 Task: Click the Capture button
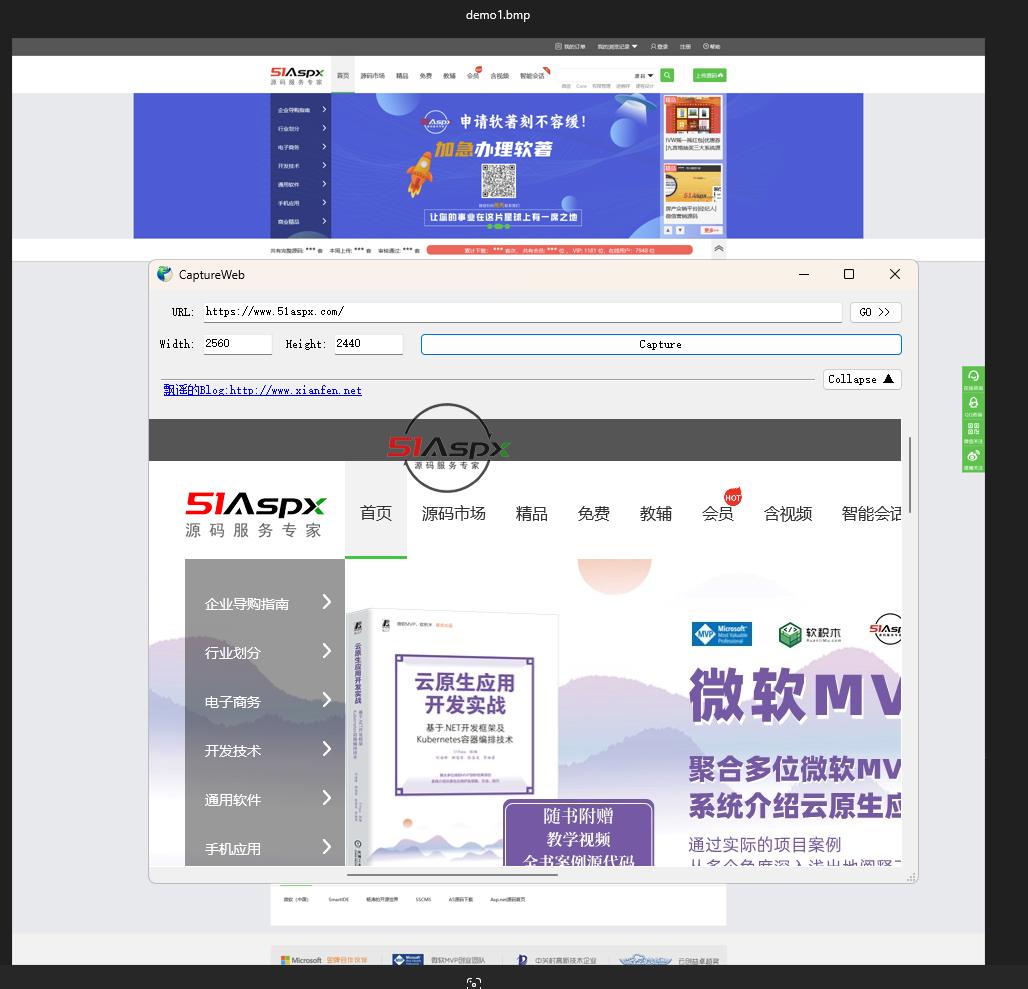coord(661,344)
